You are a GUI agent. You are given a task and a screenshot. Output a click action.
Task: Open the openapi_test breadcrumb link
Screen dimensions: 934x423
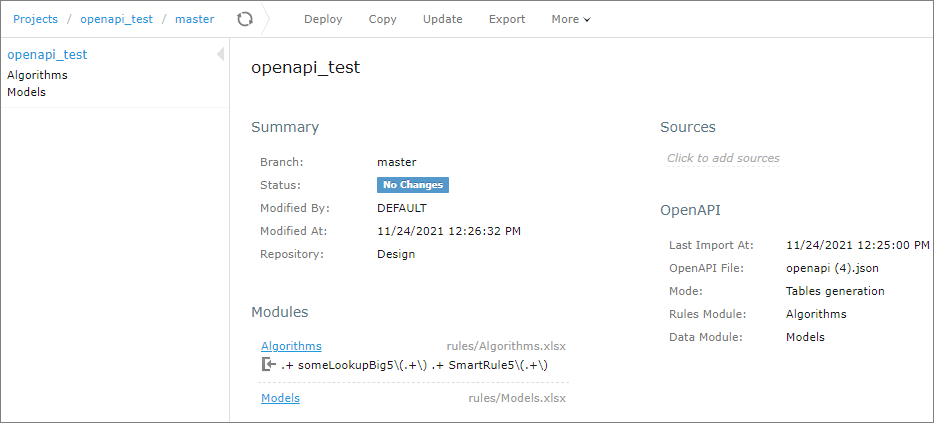(116, 19)
